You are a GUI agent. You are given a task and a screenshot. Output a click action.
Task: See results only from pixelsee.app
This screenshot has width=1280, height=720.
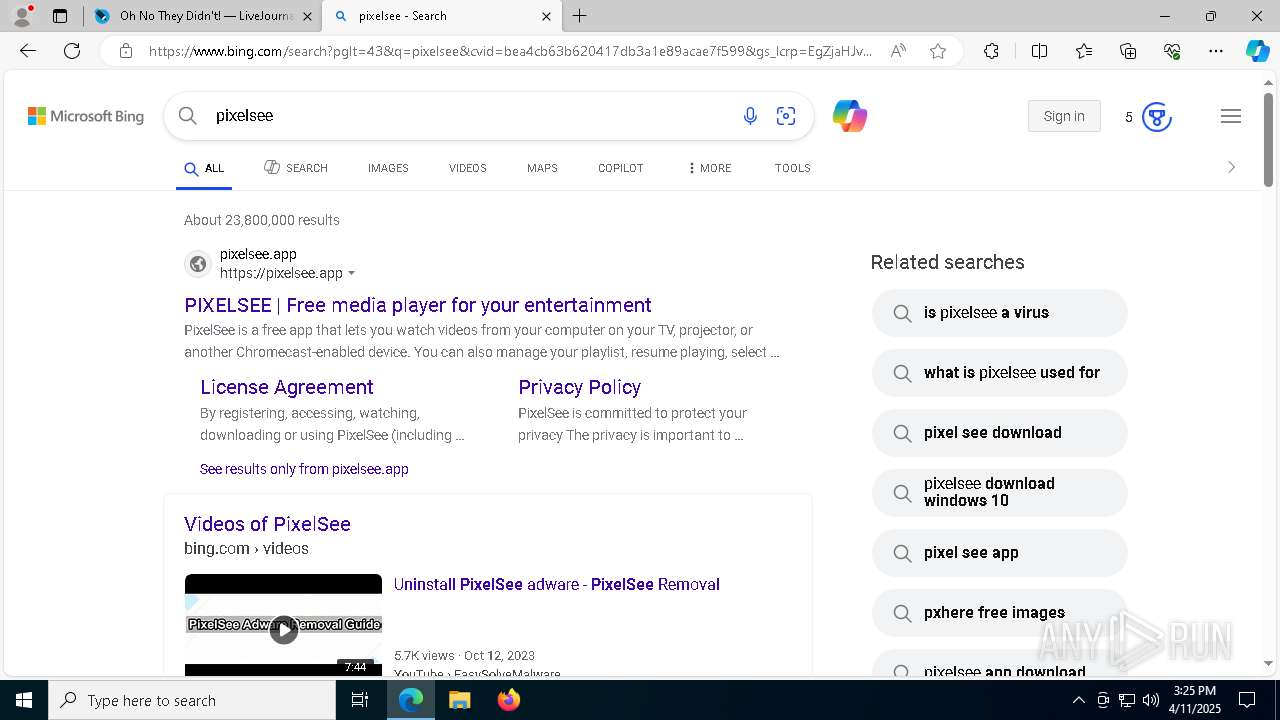point(304,469)
